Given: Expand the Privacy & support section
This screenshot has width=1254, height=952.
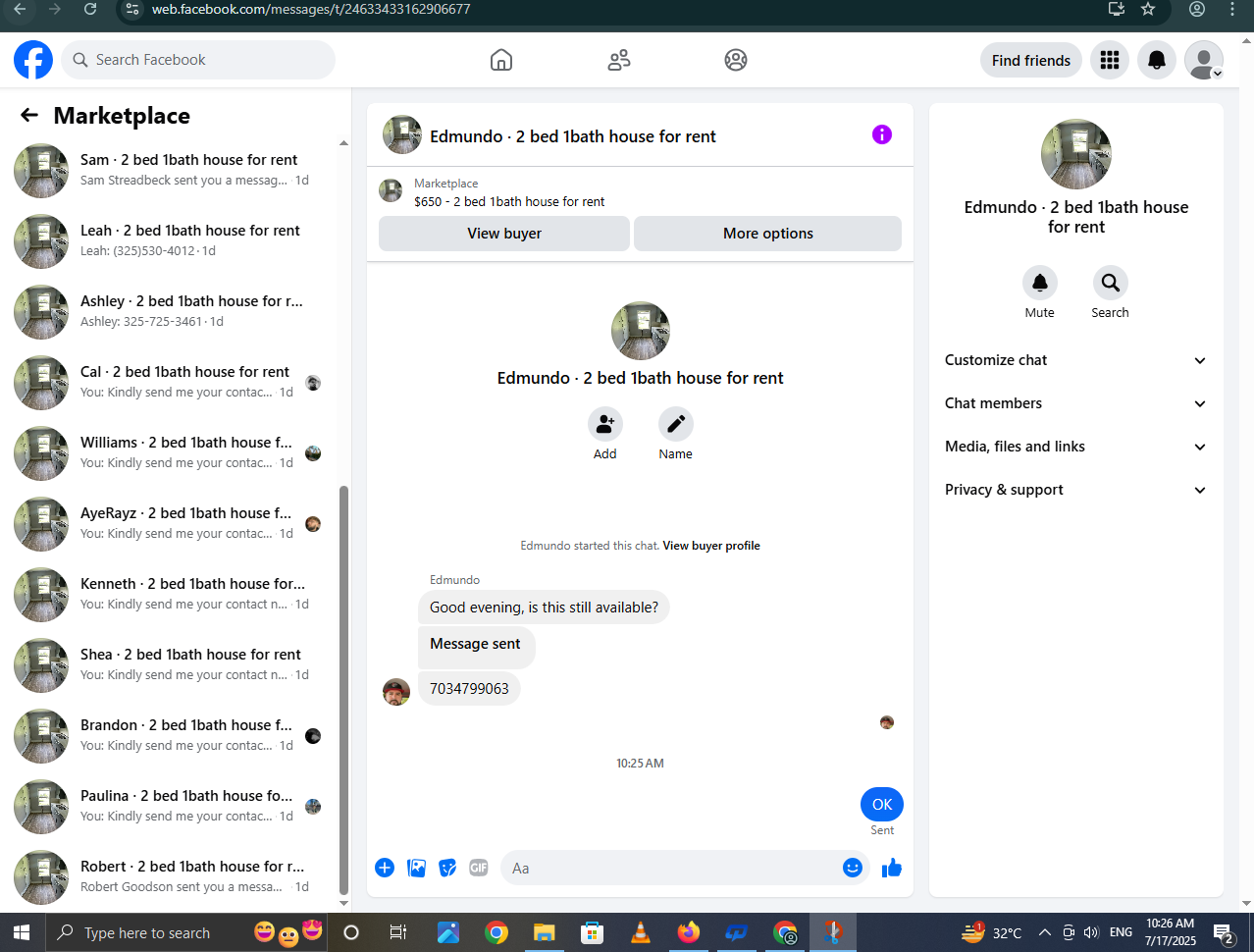Looking at the screenshot, I should click(x=1076, y=490).
